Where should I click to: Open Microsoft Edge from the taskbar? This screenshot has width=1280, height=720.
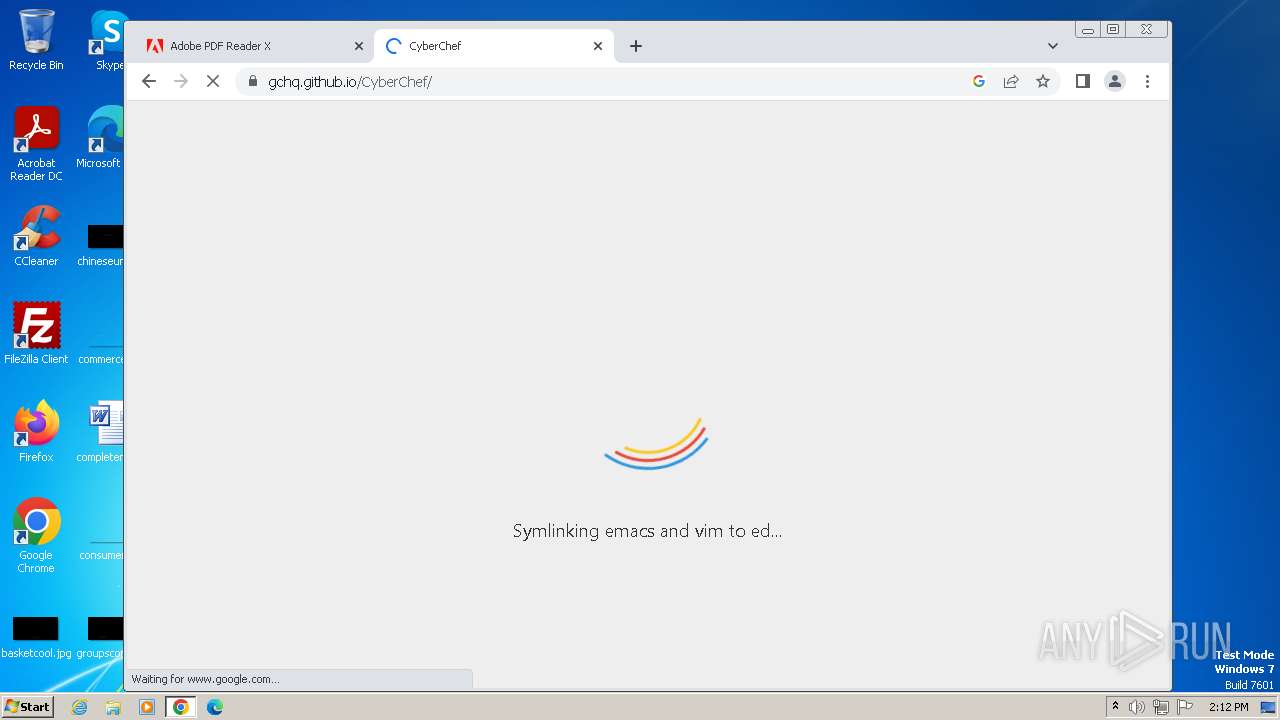(215, 707)
